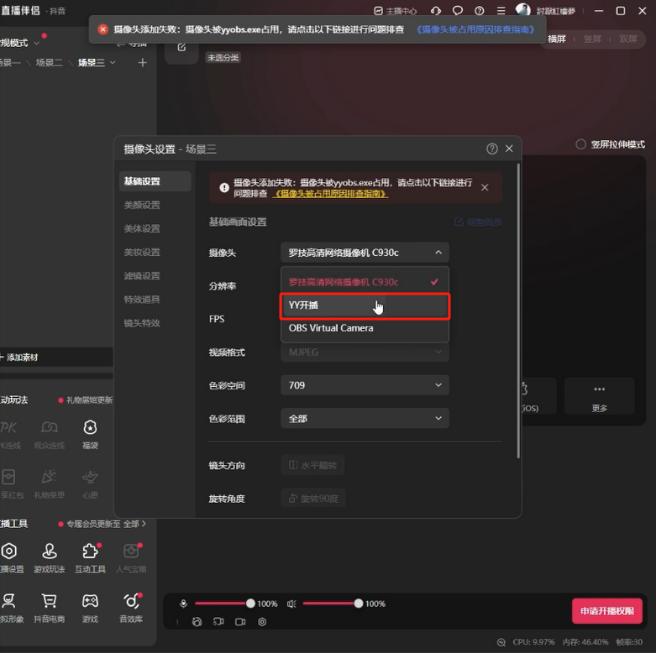Switch to the 美颜设置 tab
This screenshot has width=656, height=653.
(141, 205)
